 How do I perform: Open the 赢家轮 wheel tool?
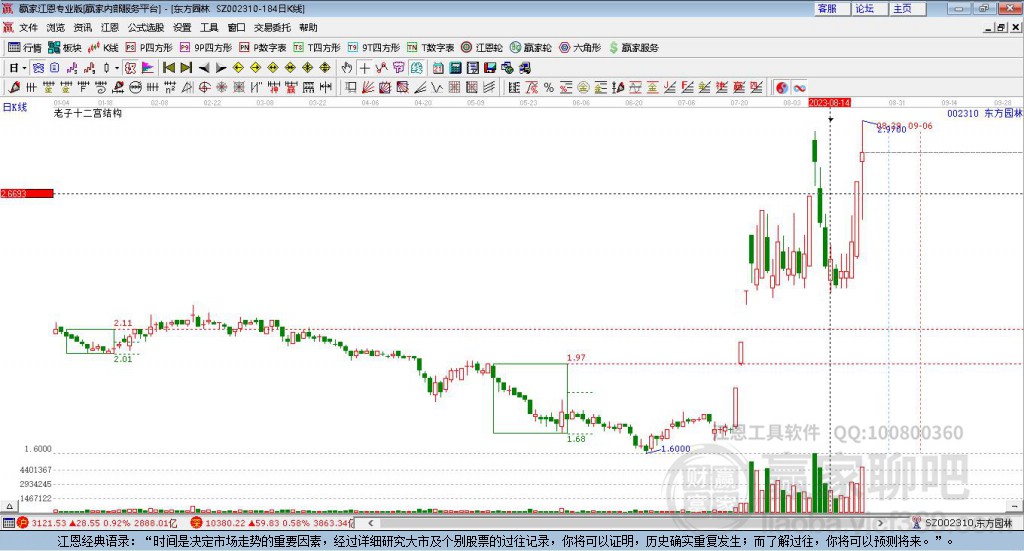coord(530,48)
